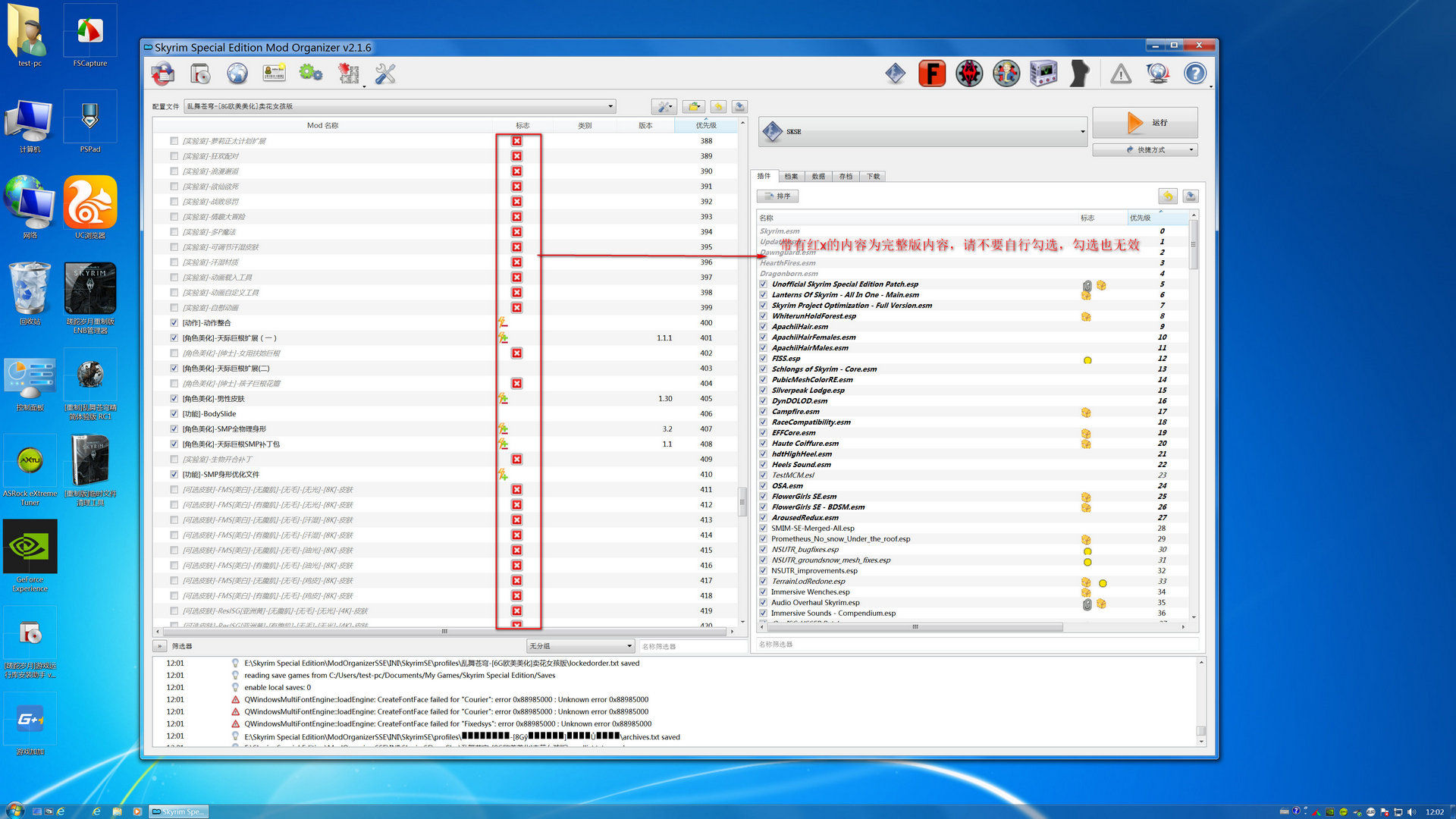
Task: Open settings wrench and screwdriver icon
Action: pyautogui.click(x=385, y=74)
